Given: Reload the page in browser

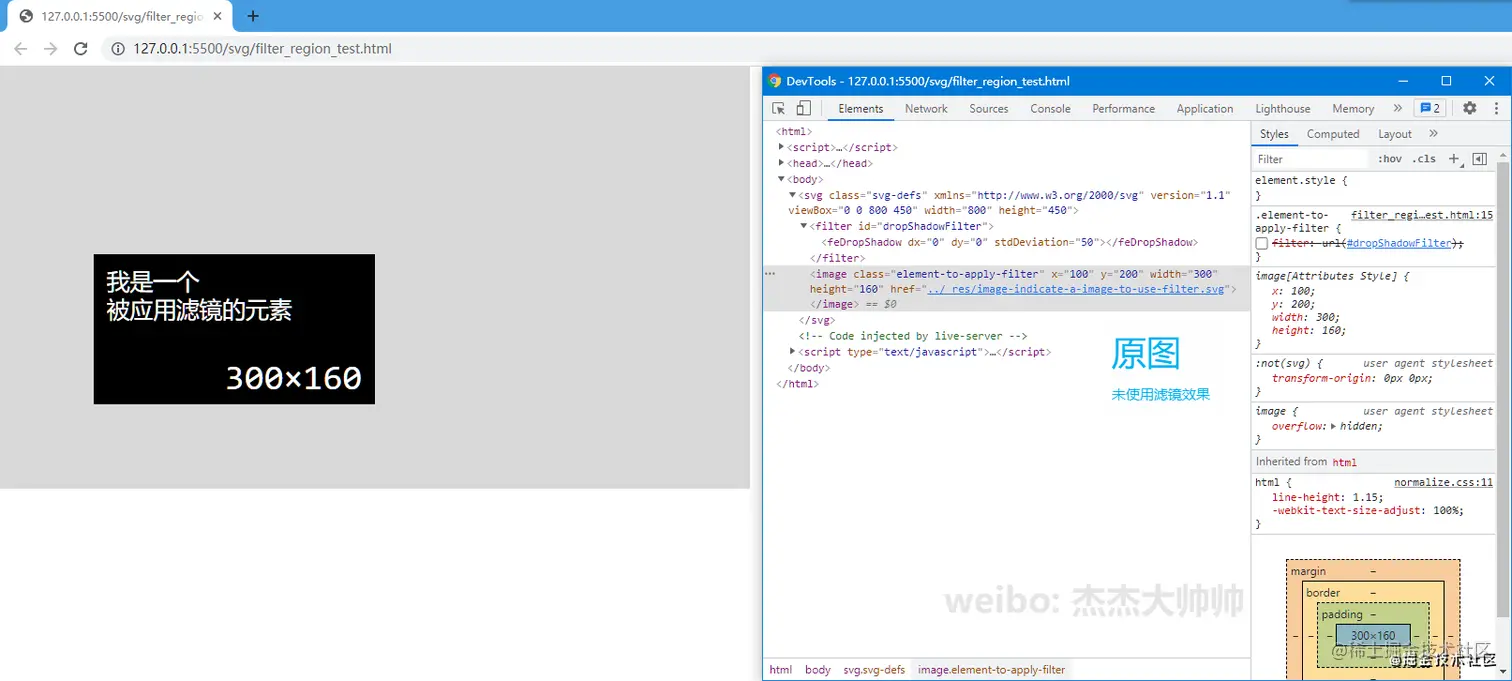Looking at the screenshot, I should [81, 49].
